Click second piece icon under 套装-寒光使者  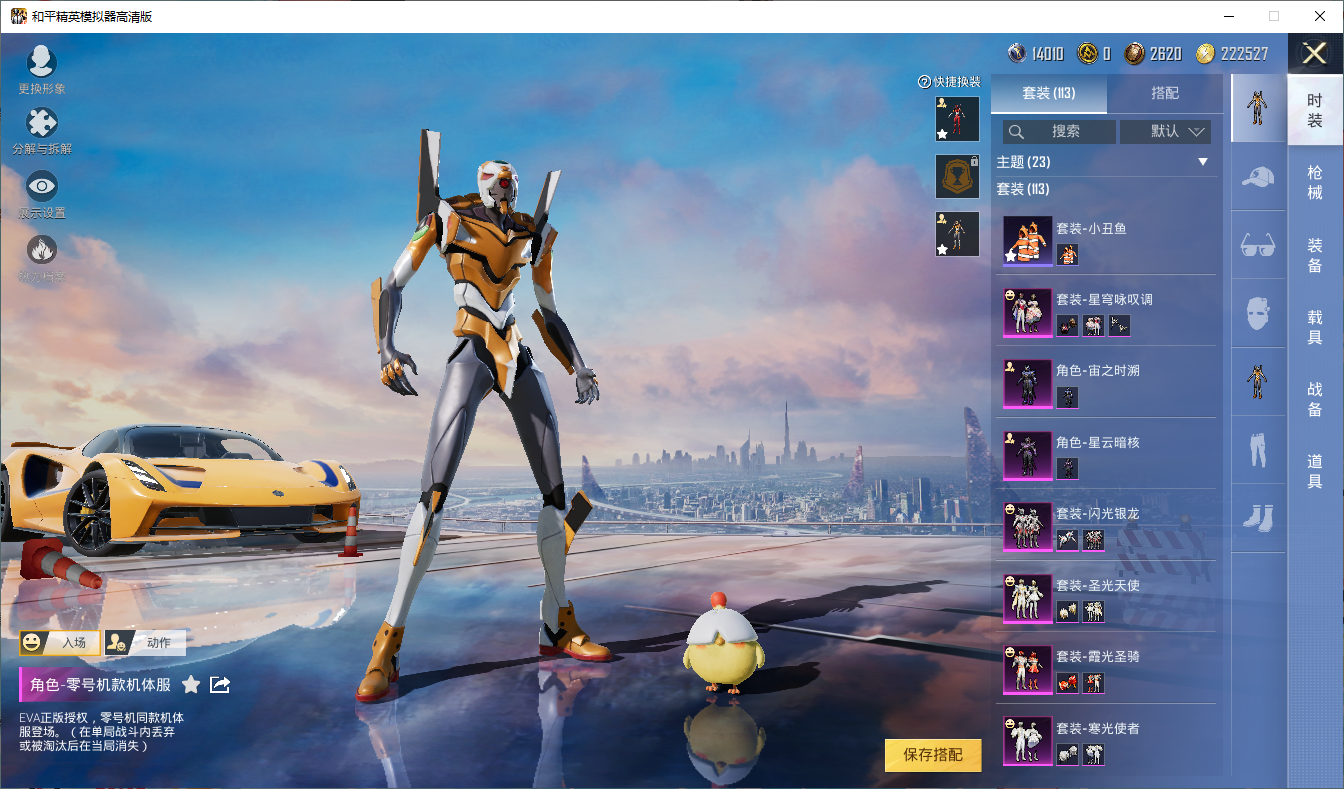pos(1094,755)
